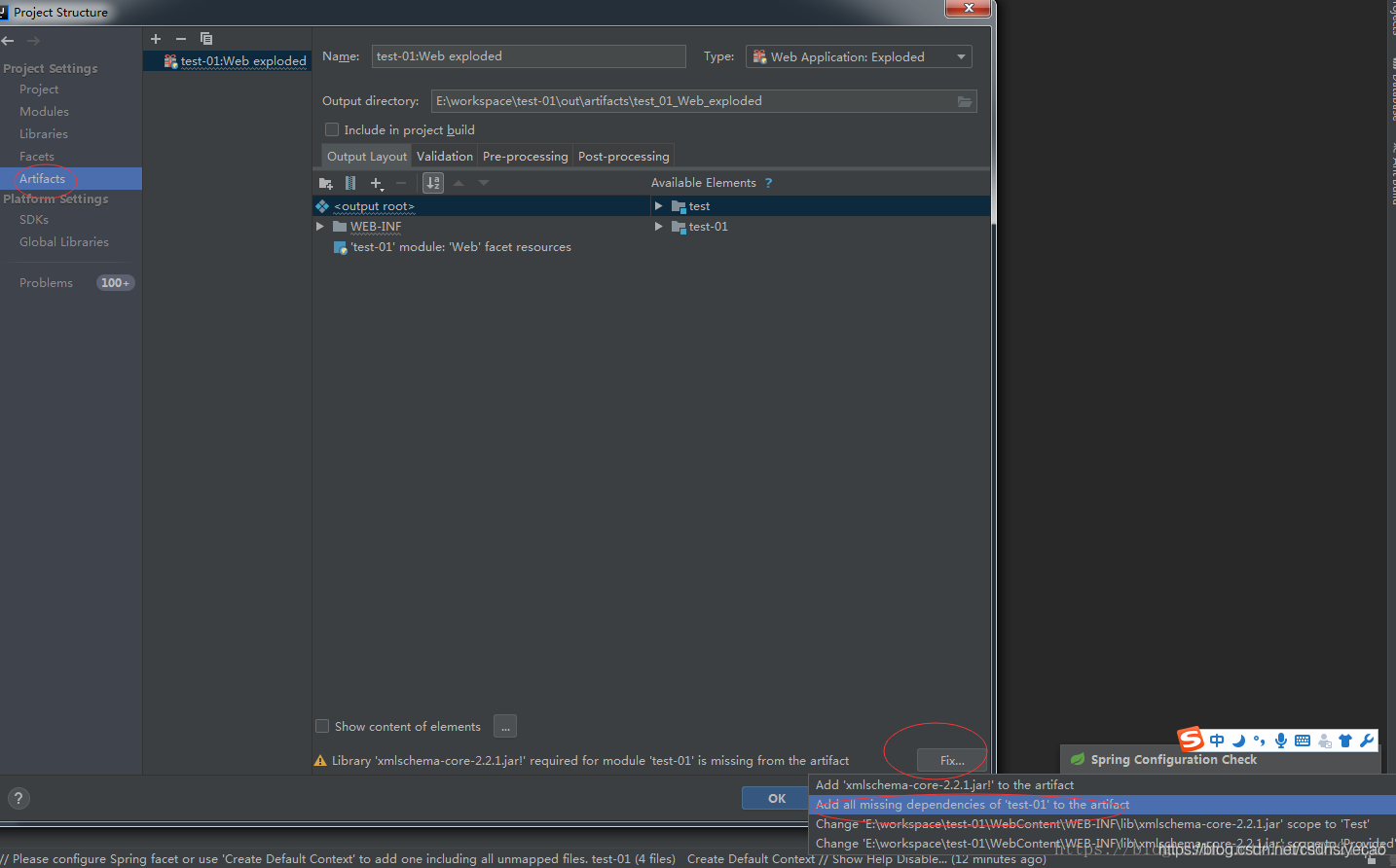Click the Move Up arrow in the layout toolbar
Image resolution: width=1396 pixels, height=868 pixels.
point(459,183)
